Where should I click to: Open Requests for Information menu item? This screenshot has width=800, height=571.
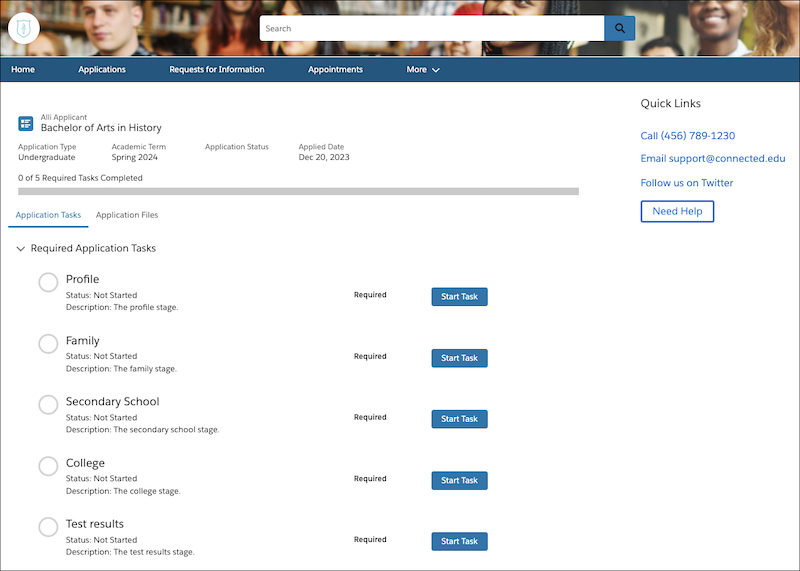click(x=217, y=70)
